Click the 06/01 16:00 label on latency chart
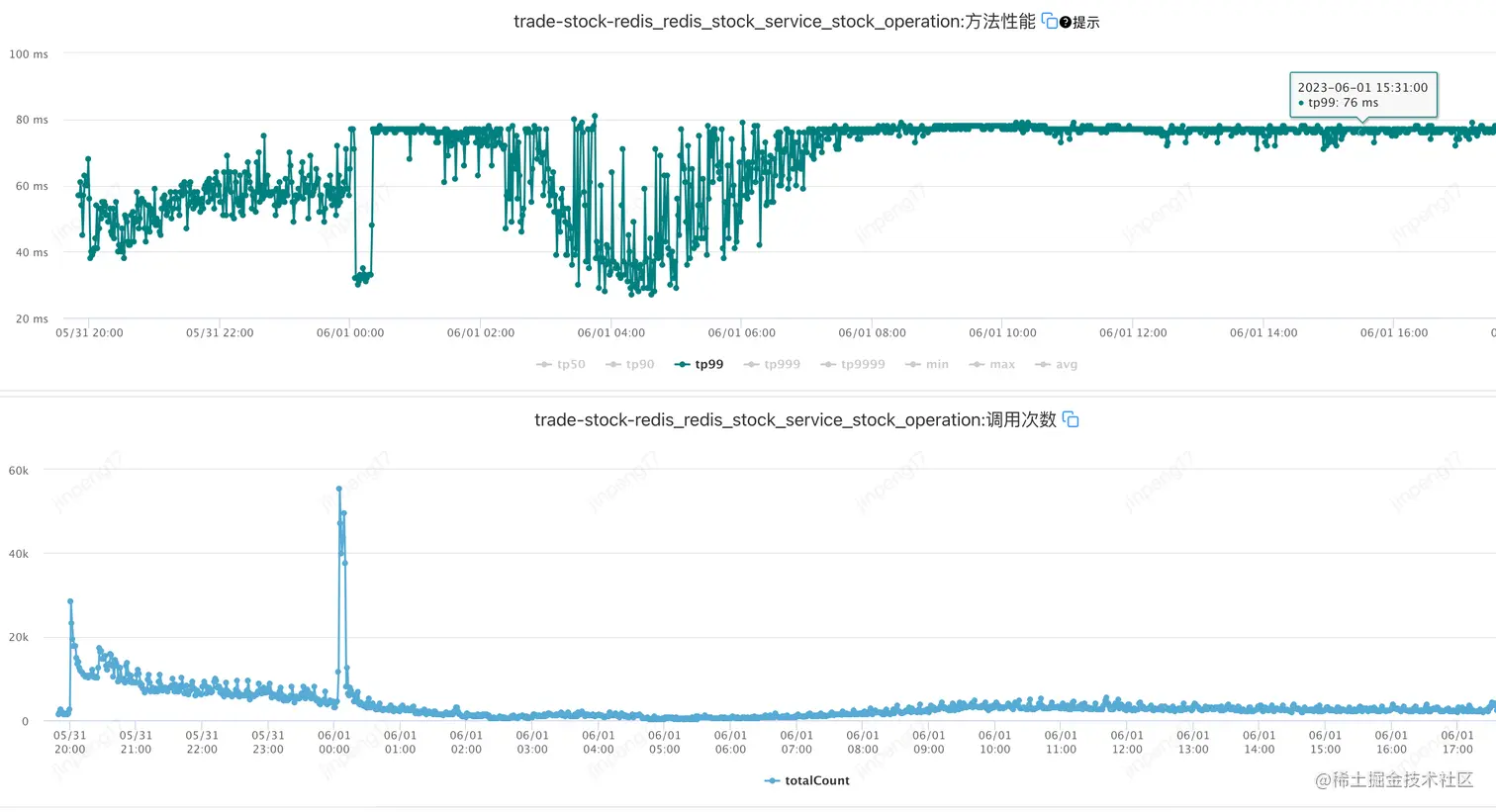The height and width of the screenshot is (812, 1496). click(x=1394, y=332)
